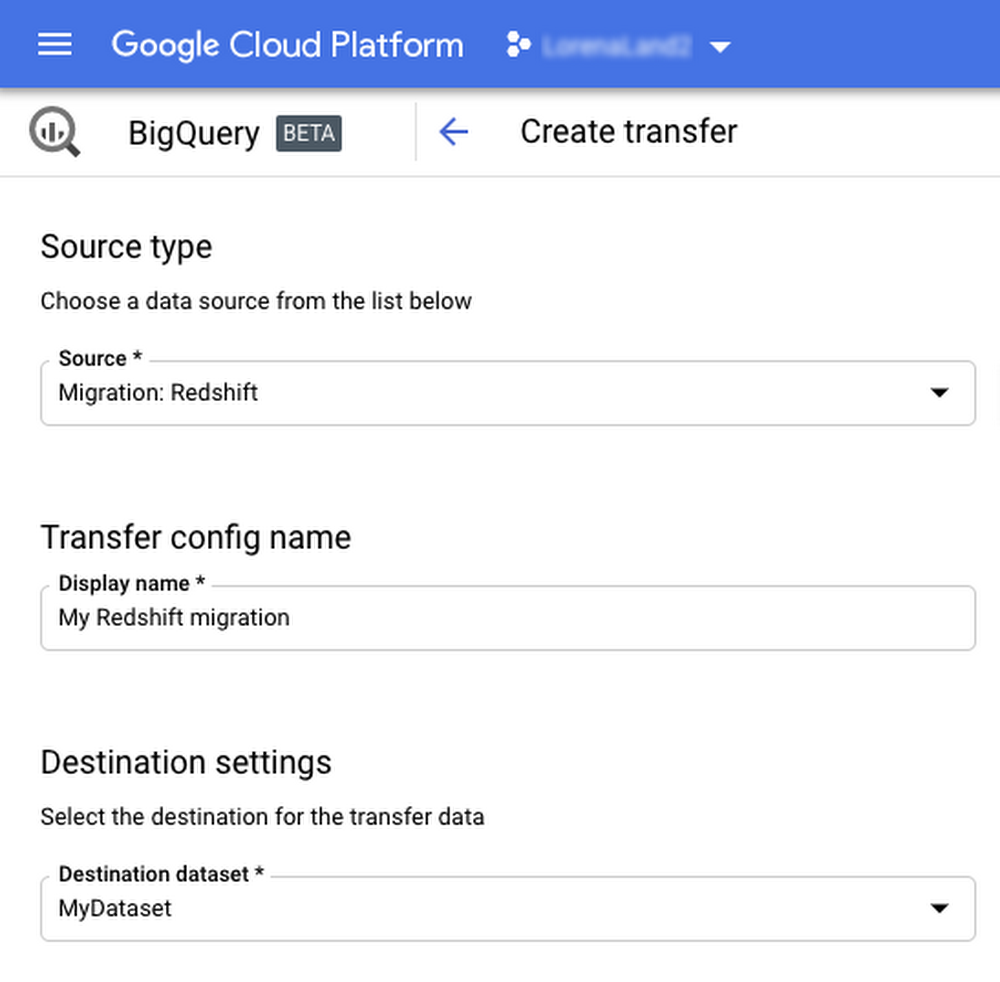Click the Source type heading
Viewport: 1000px width, 982px height.
126,247
